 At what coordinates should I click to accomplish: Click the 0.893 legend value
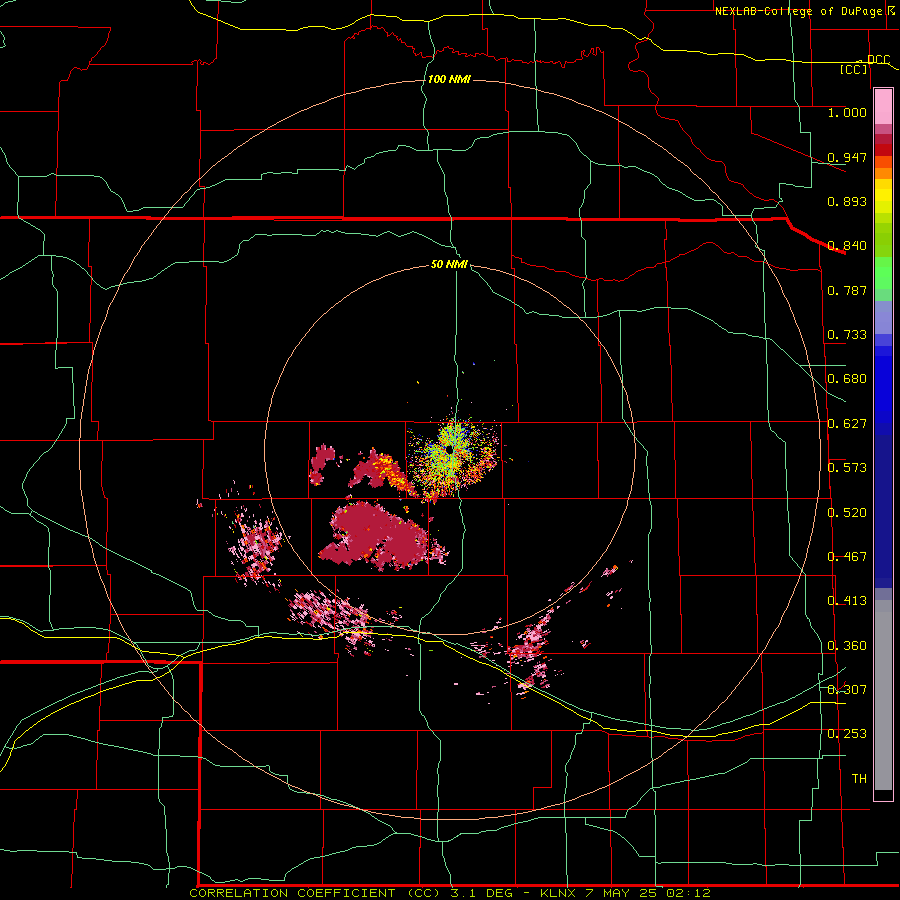point(847,201)
